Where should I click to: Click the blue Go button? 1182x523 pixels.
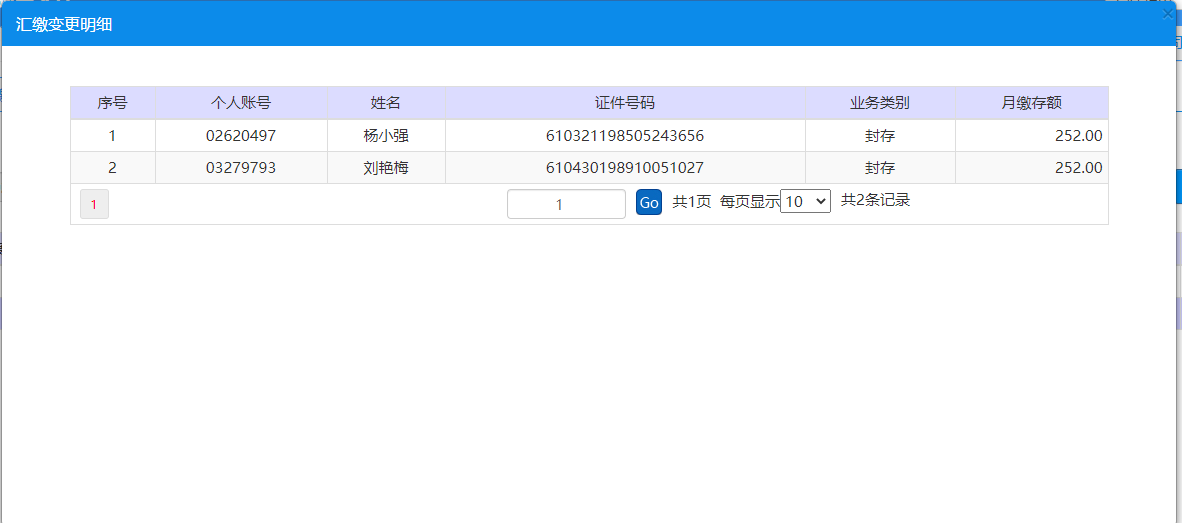[x=648, y=203]
